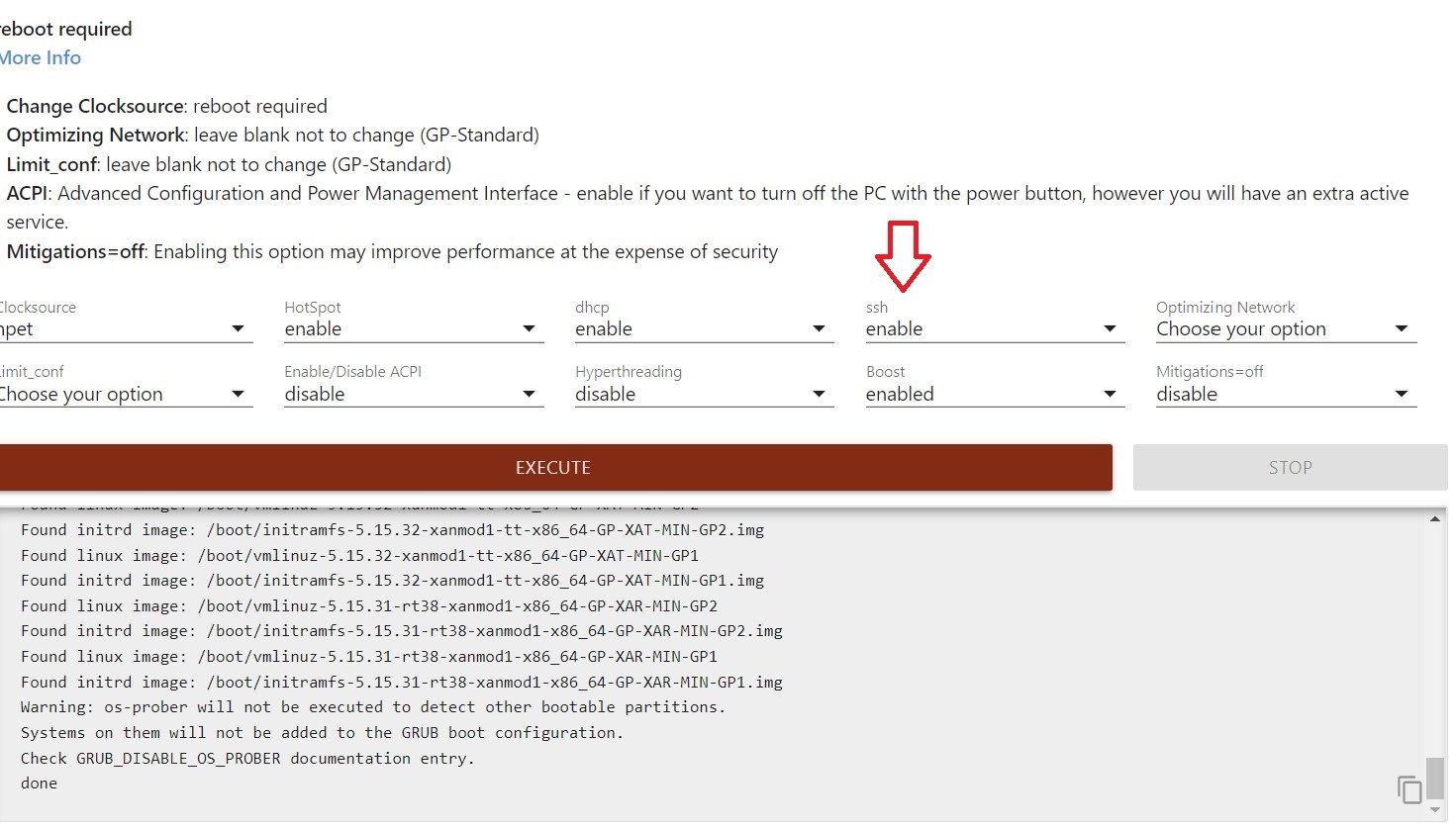The image size is (1456, 829).
Task: Click the output scrollbar up arrow
Action: click(x=1435, y=519)
